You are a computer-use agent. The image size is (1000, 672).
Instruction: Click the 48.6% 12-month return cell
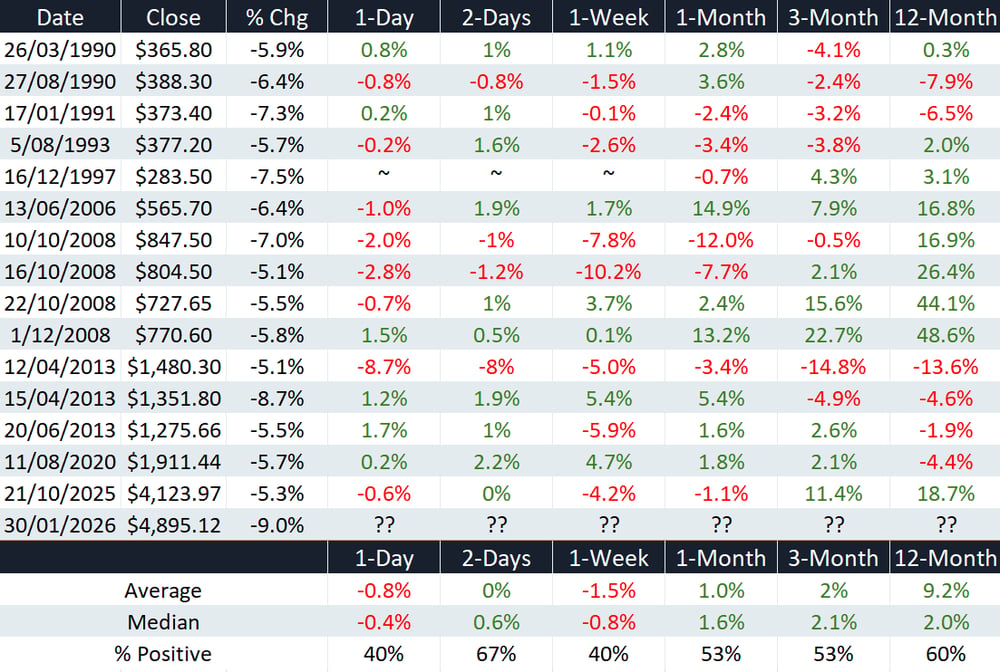point(945,335)
